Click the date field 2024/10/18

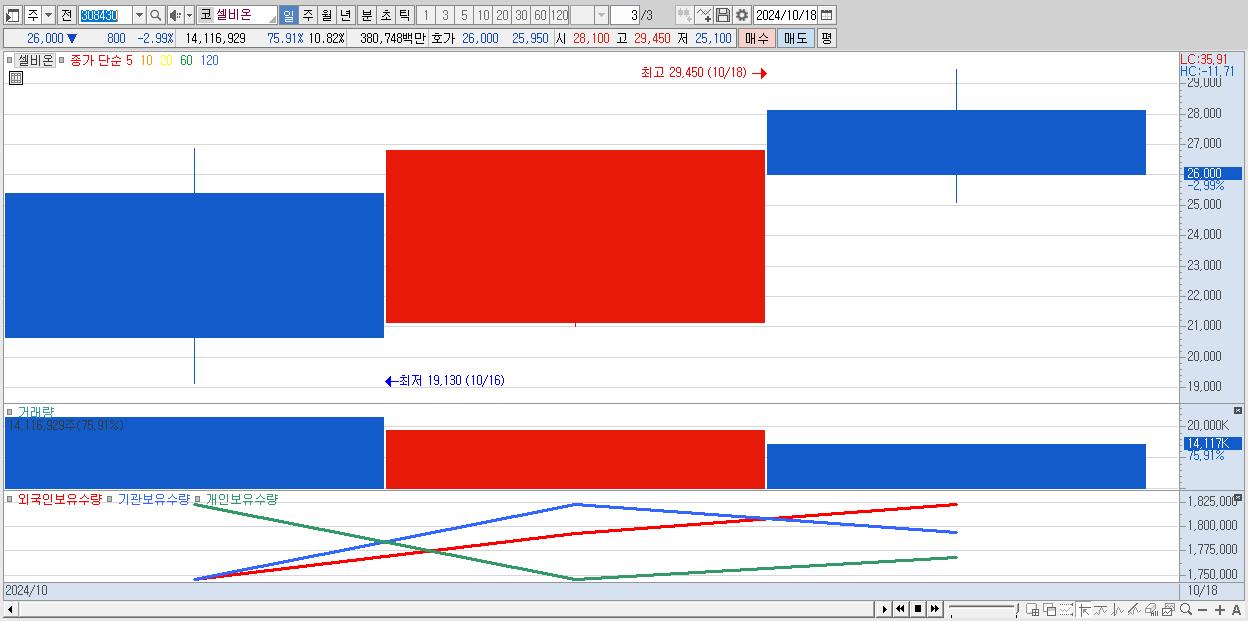[x=786, y=15]
